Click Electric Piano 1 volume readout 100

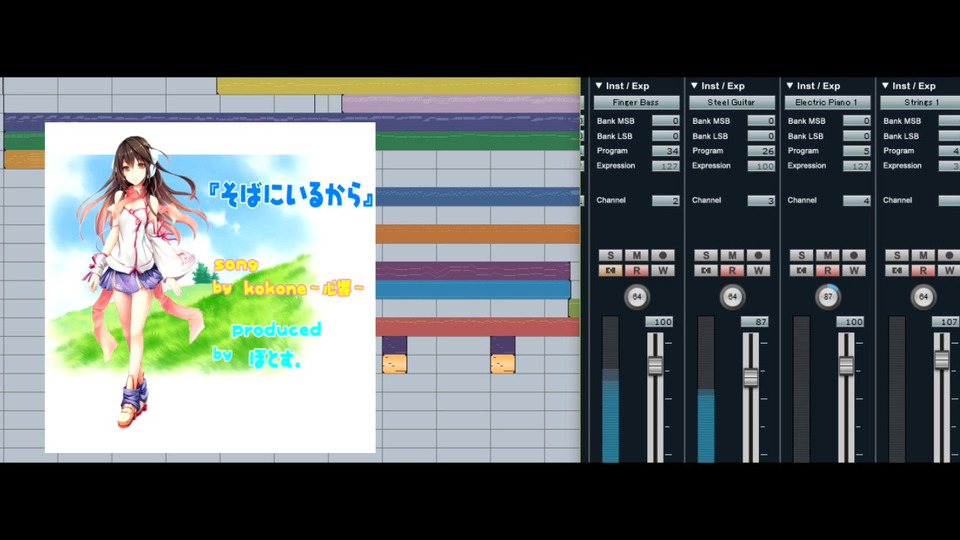[850, 321]
